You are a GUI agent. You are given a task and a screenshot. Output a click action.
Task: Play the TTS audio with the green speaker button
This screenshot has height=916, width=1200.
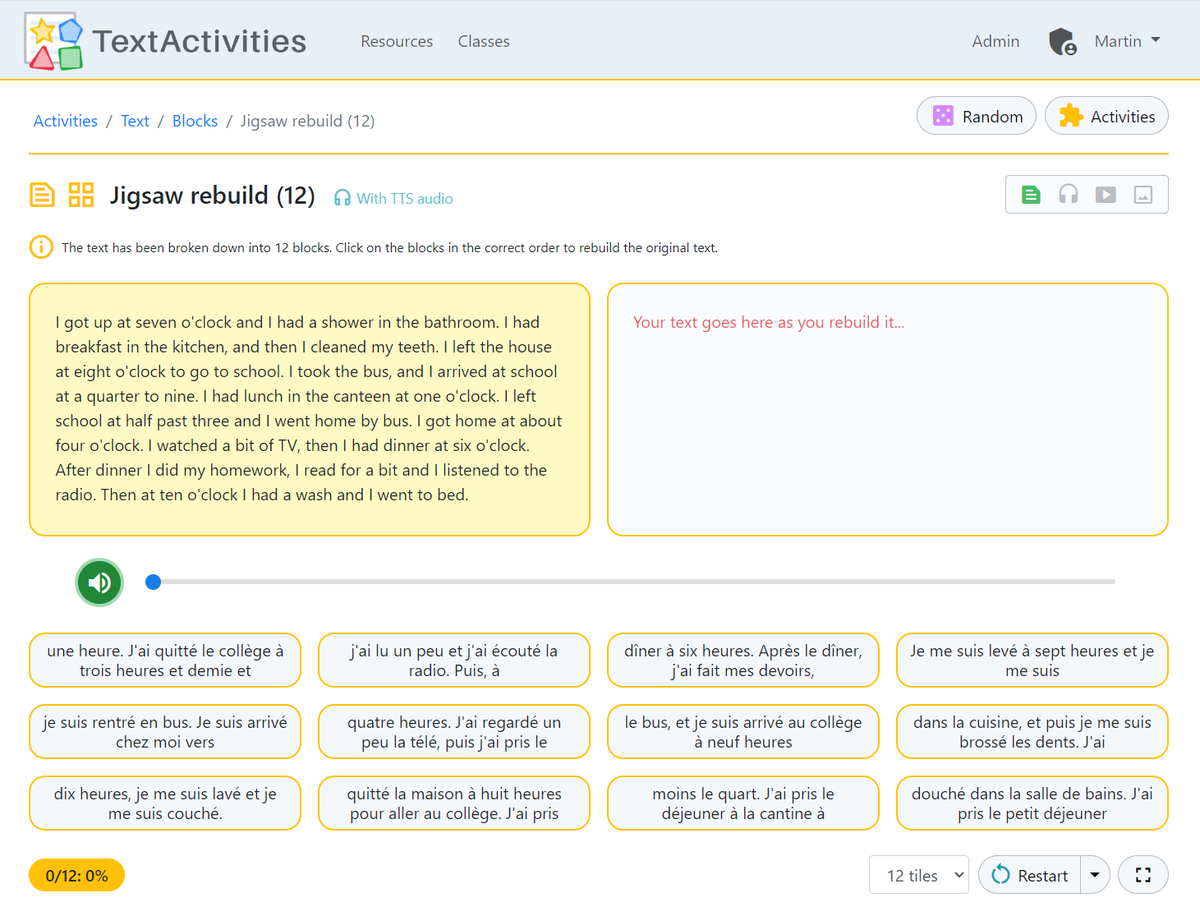point(99,582)
